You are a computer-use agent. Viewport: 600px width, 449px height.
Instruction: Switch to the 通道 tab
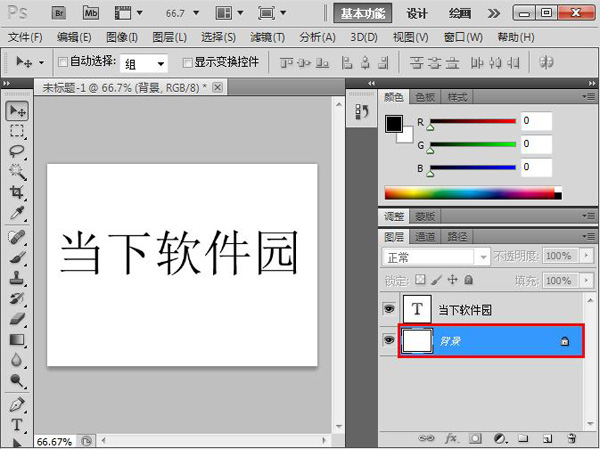(424, 237)
